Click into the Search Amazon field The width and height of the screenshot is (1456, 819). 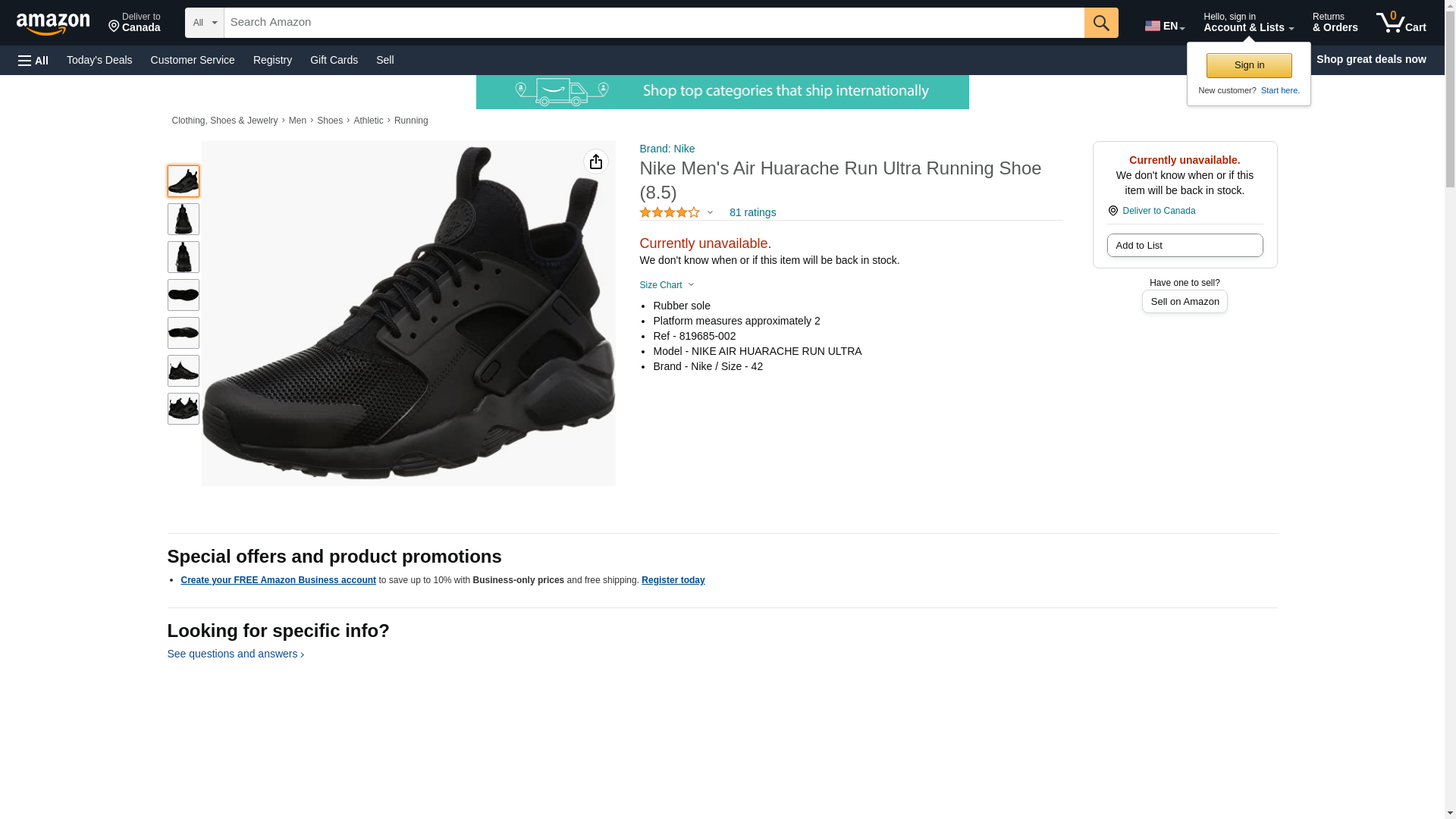click(654, 23)
